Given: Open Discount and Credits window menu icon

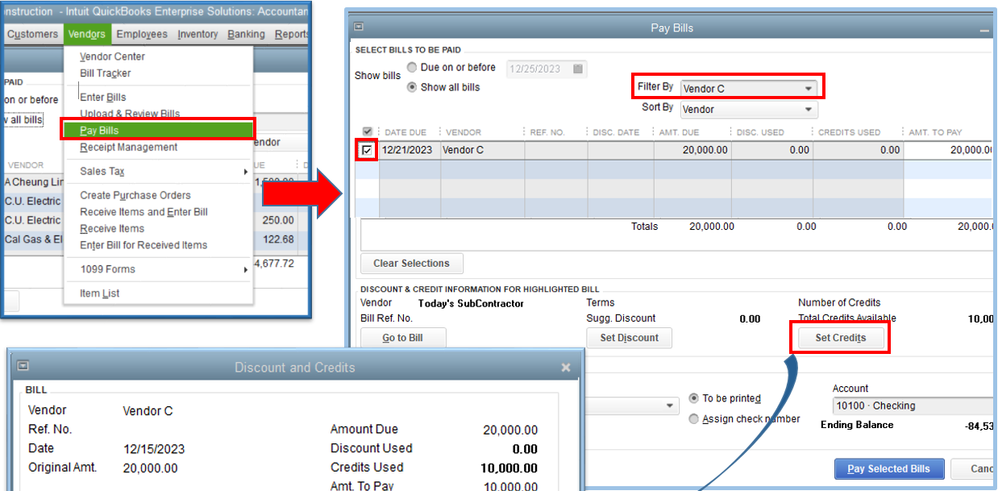Looking at the screenshot, I should [x=24, y=366].
